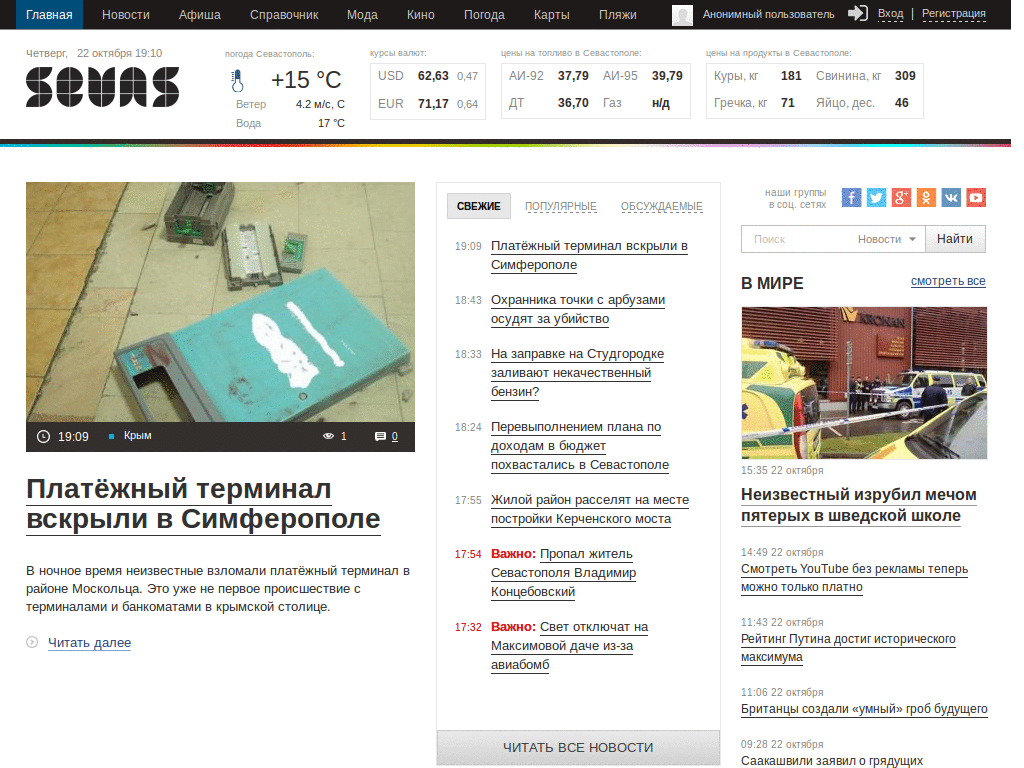1024x768 pixels.
Task: Click the circled arrow beside Читать далее
Action: coord(32,642)
